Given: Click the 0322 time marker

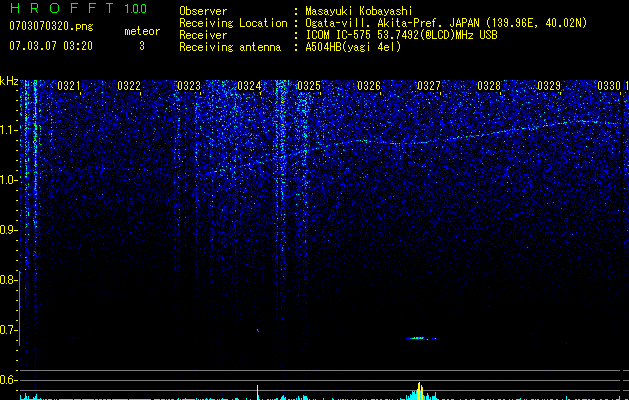Looking at the screenshot, I should pyautogui.click(x=129, y=86).
